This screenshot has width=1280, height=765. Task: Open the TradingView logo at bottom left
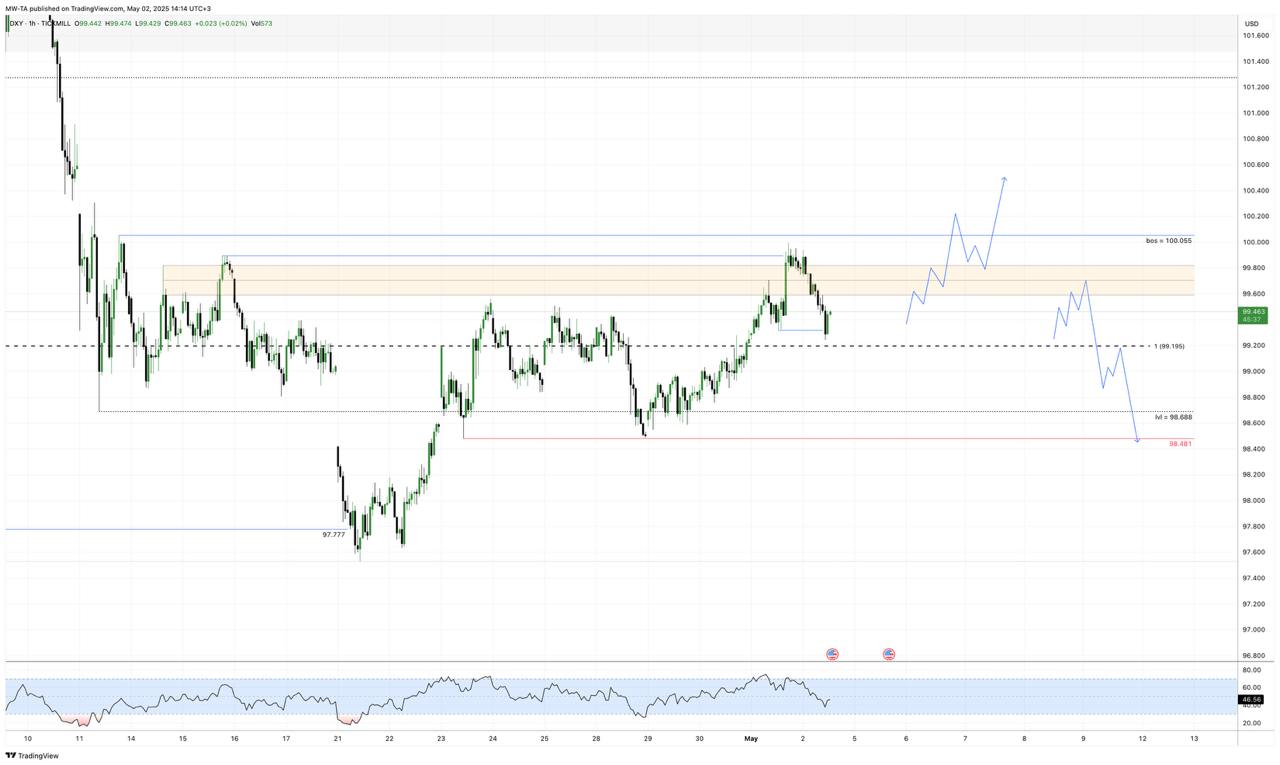pos(32,756)
